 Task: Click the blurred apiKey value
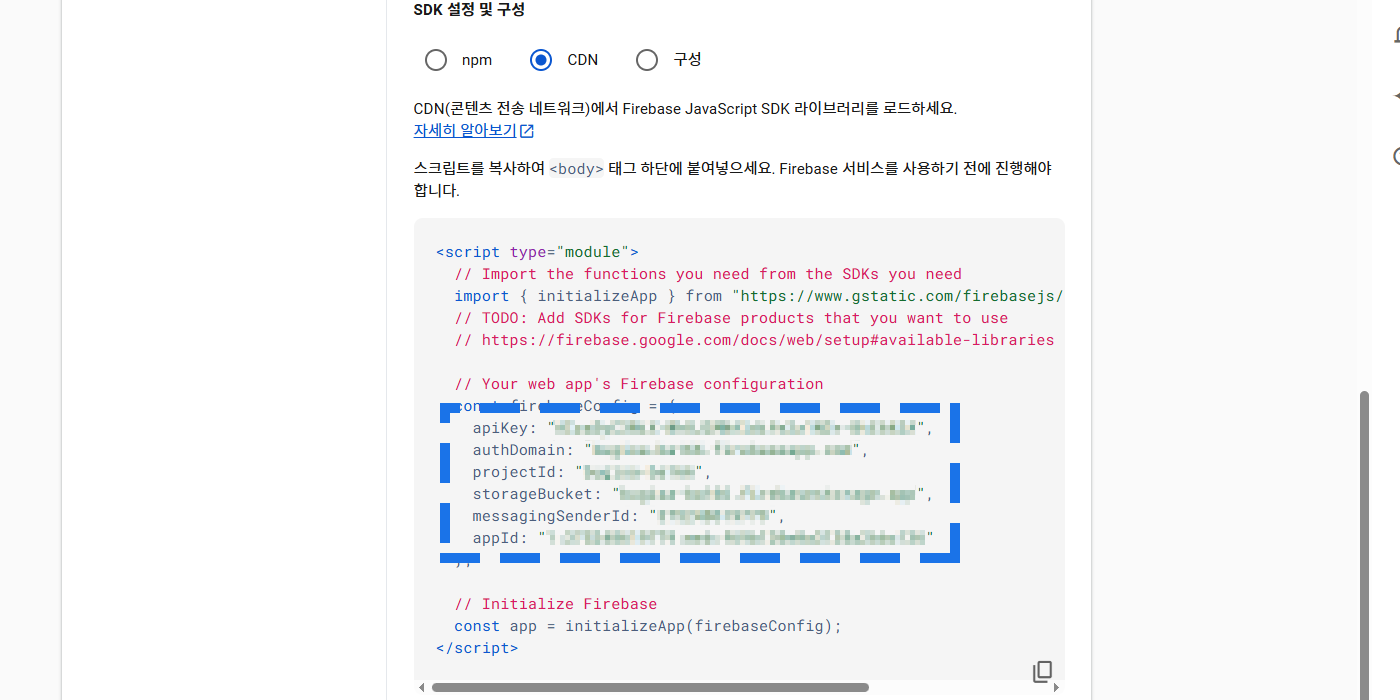pos(735,428)
